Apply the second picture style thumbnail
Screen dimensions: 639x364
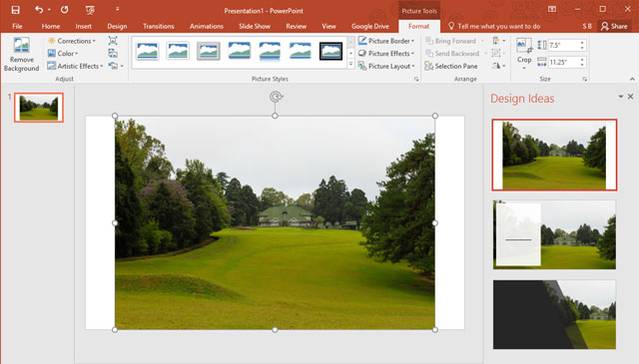178,51
